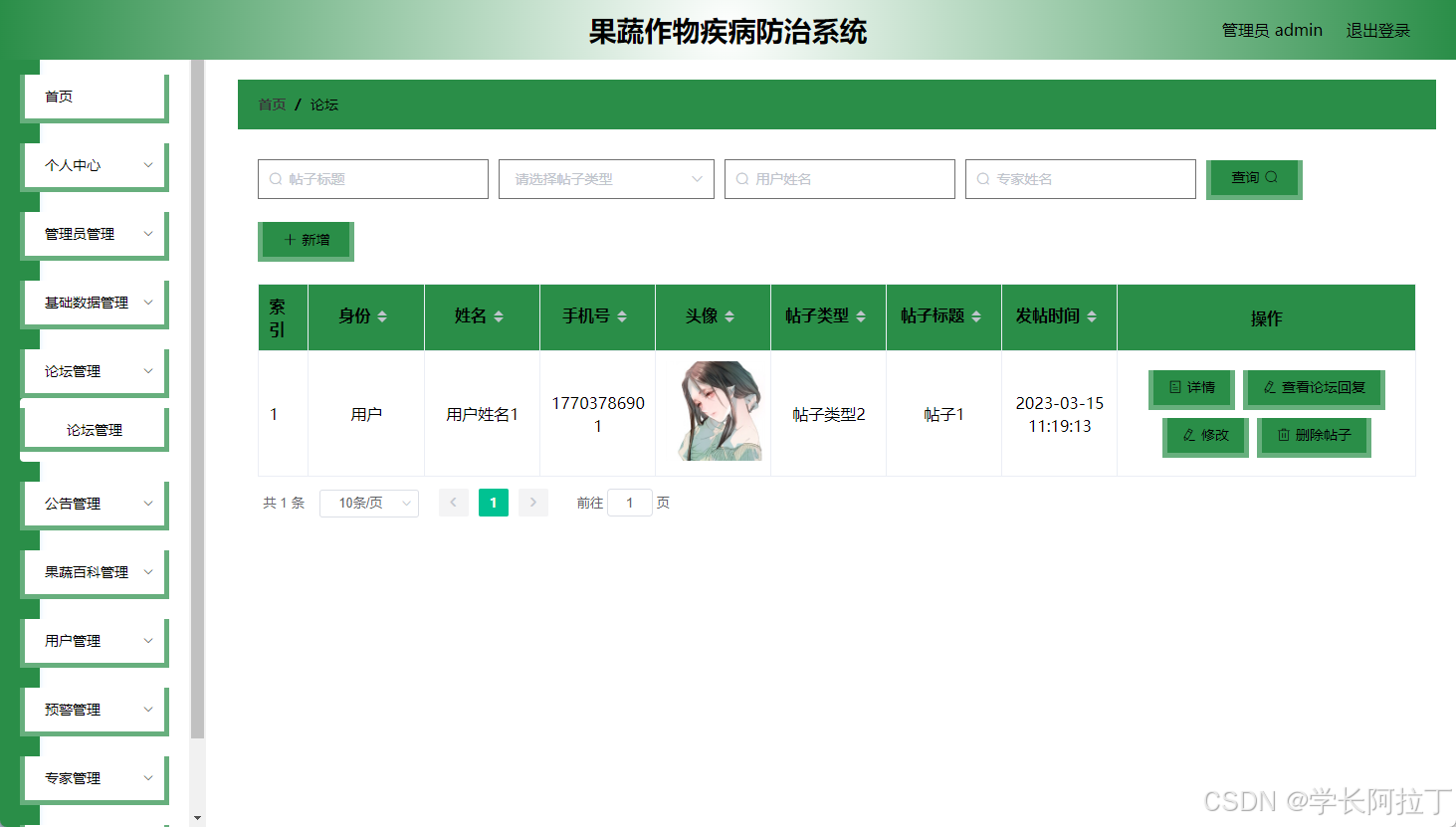Click the trash icon on 删除帖子 button

click(1284, 436)
